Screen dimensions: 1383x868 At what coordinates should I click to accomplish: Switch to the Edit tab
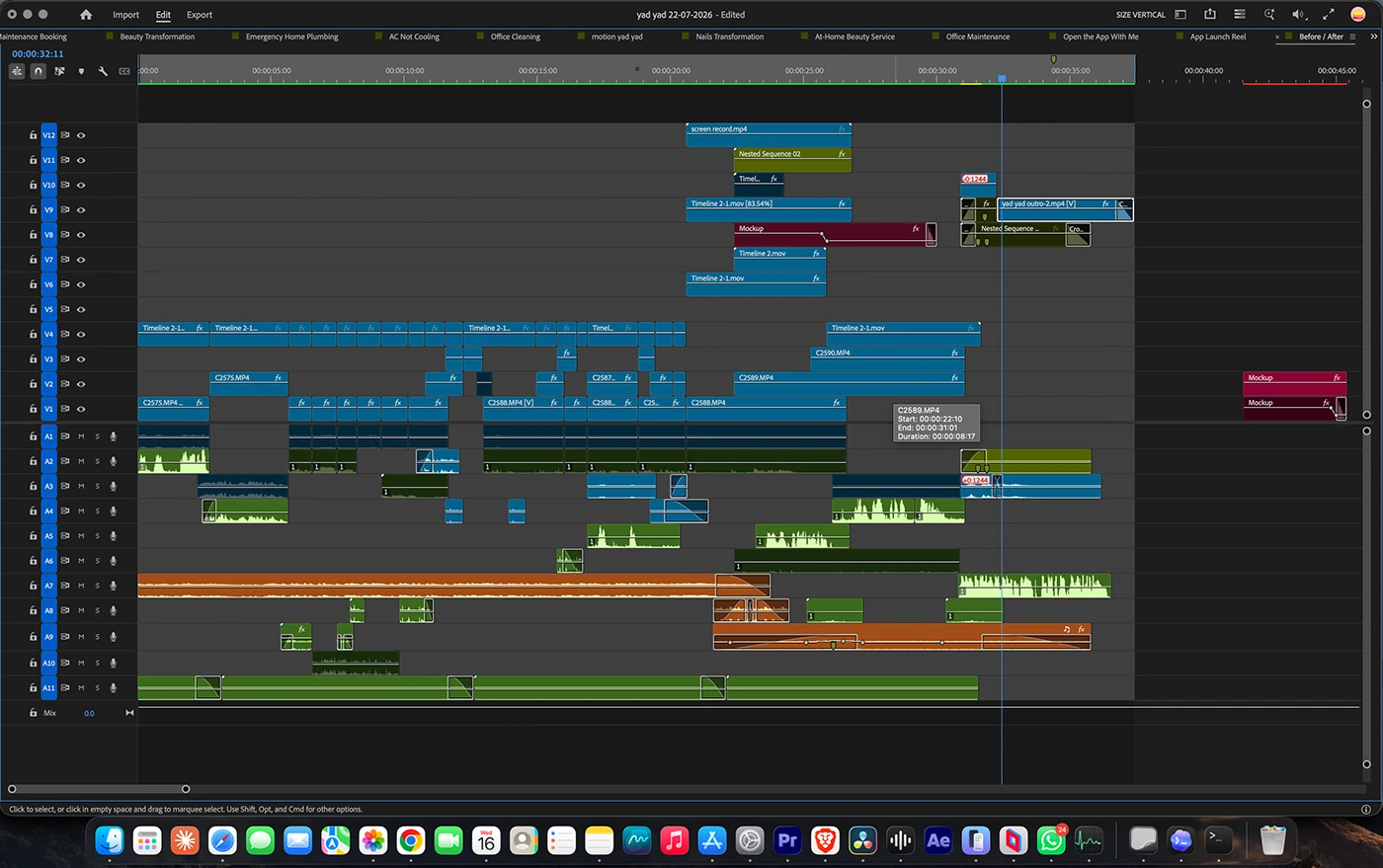coord(163,15)
